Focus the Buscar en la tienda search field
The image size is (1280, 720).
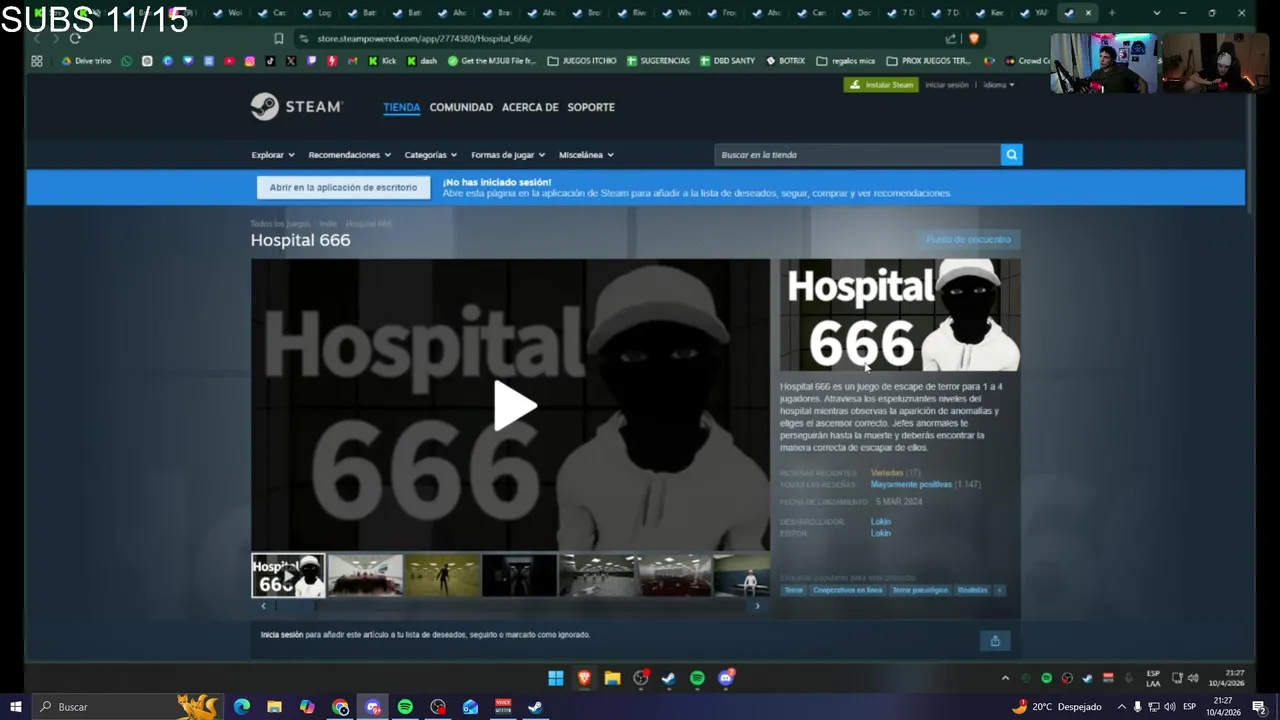pyautogui.click(x=857, y=155)
